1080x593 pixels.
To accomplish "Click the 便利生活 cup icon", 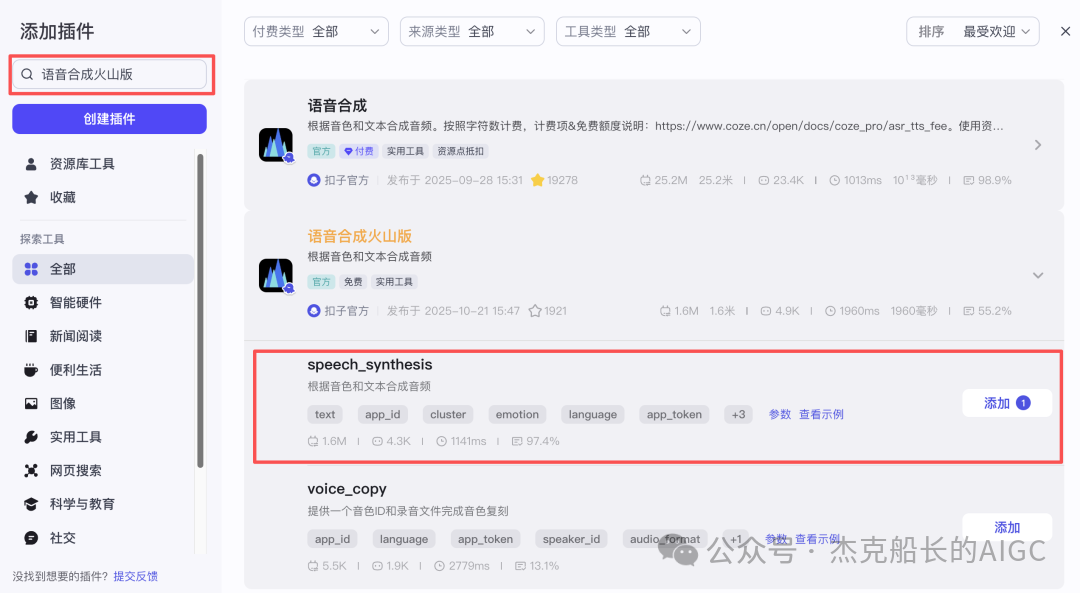I will (31, 370).
